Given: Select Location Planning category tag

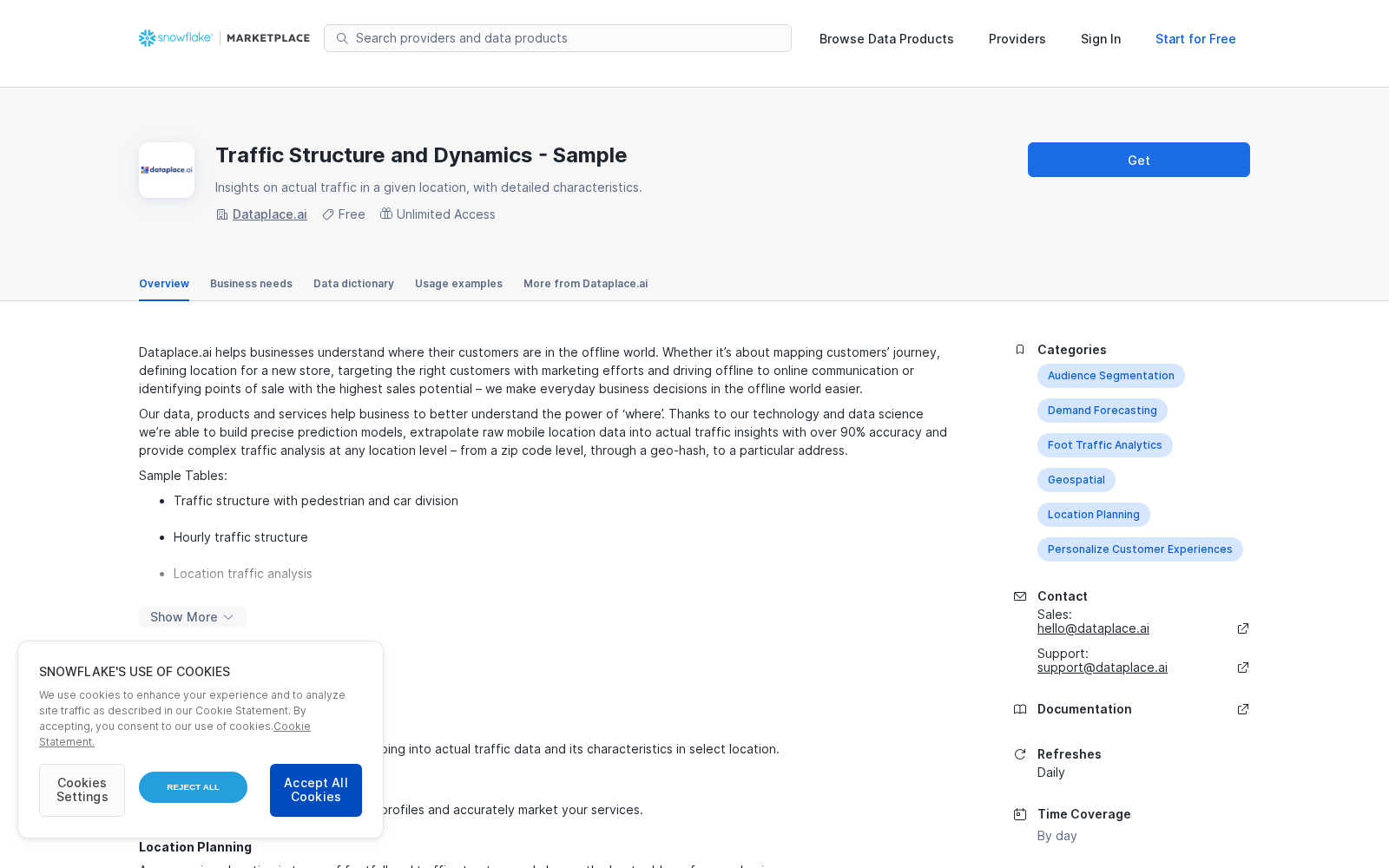Looking at the screenshot, I should click(x=1094, y=515).
